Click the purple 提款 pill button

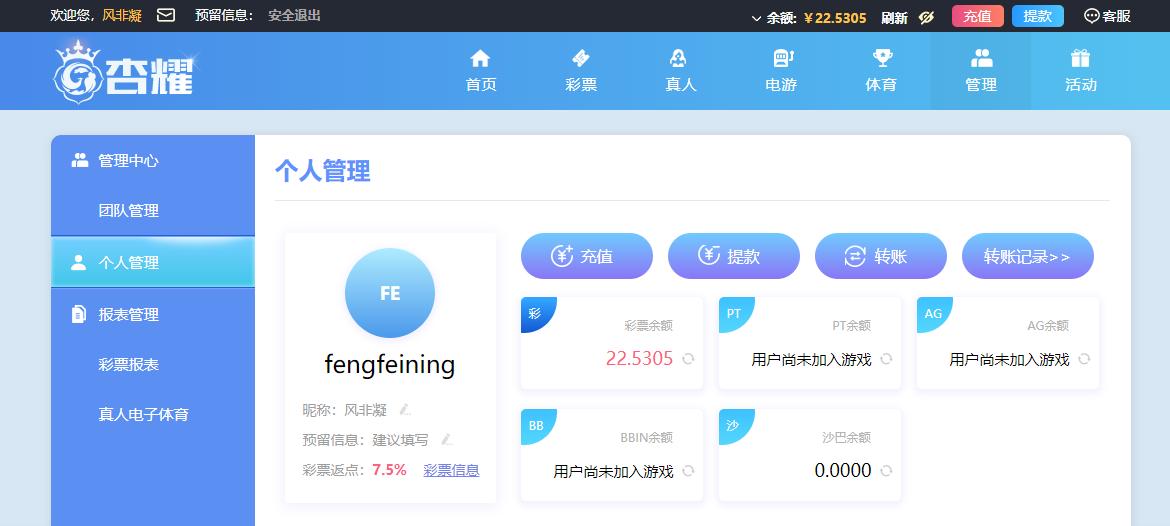click(733, 256)
